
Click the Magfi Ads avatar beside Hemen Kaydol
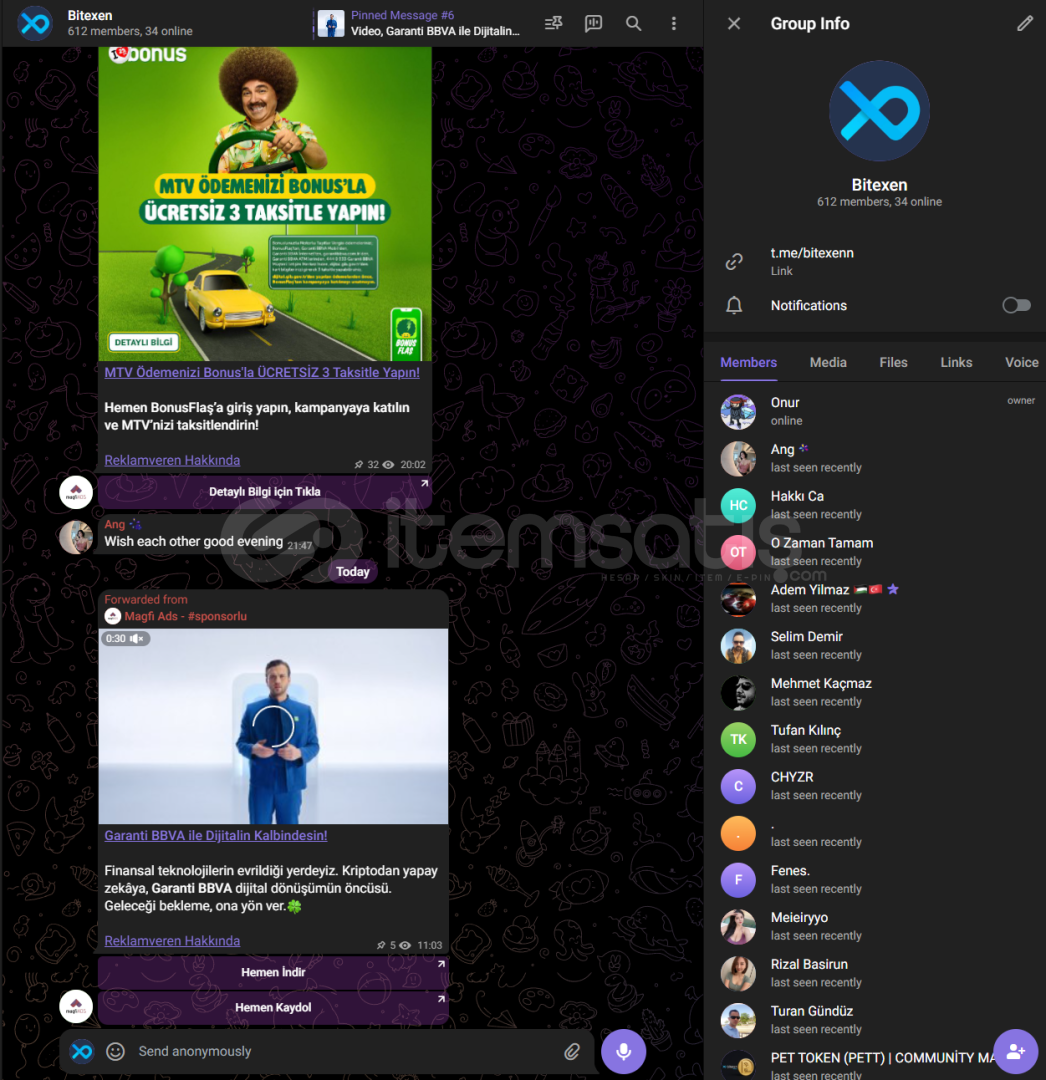click(76, 1007)
